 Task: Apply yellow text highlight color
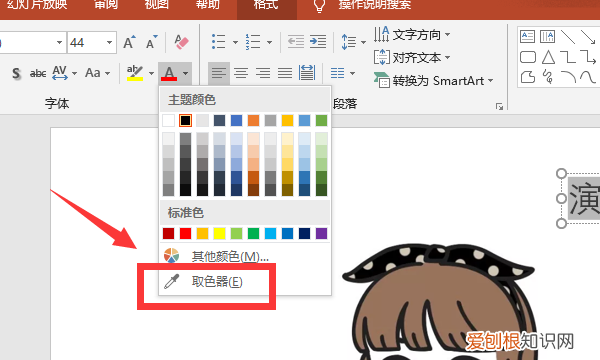(135, 73)
